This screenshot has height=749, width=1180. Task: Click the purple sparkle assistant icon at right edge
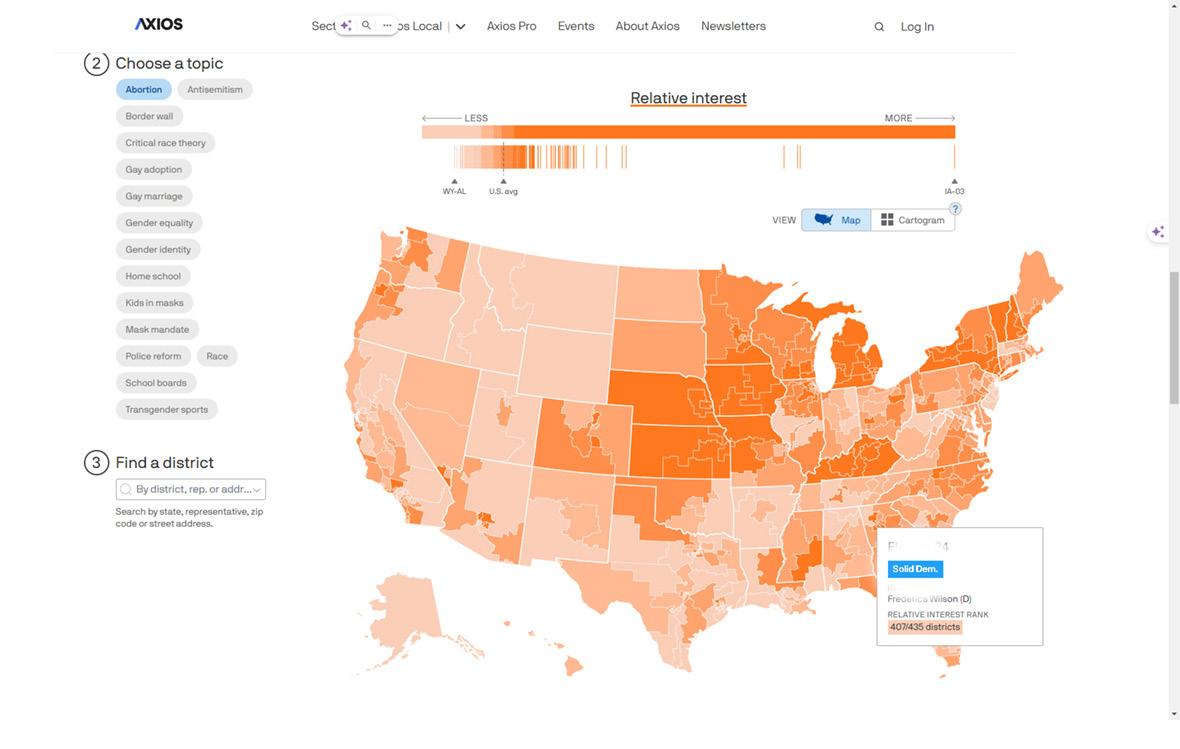point(1158,232)
